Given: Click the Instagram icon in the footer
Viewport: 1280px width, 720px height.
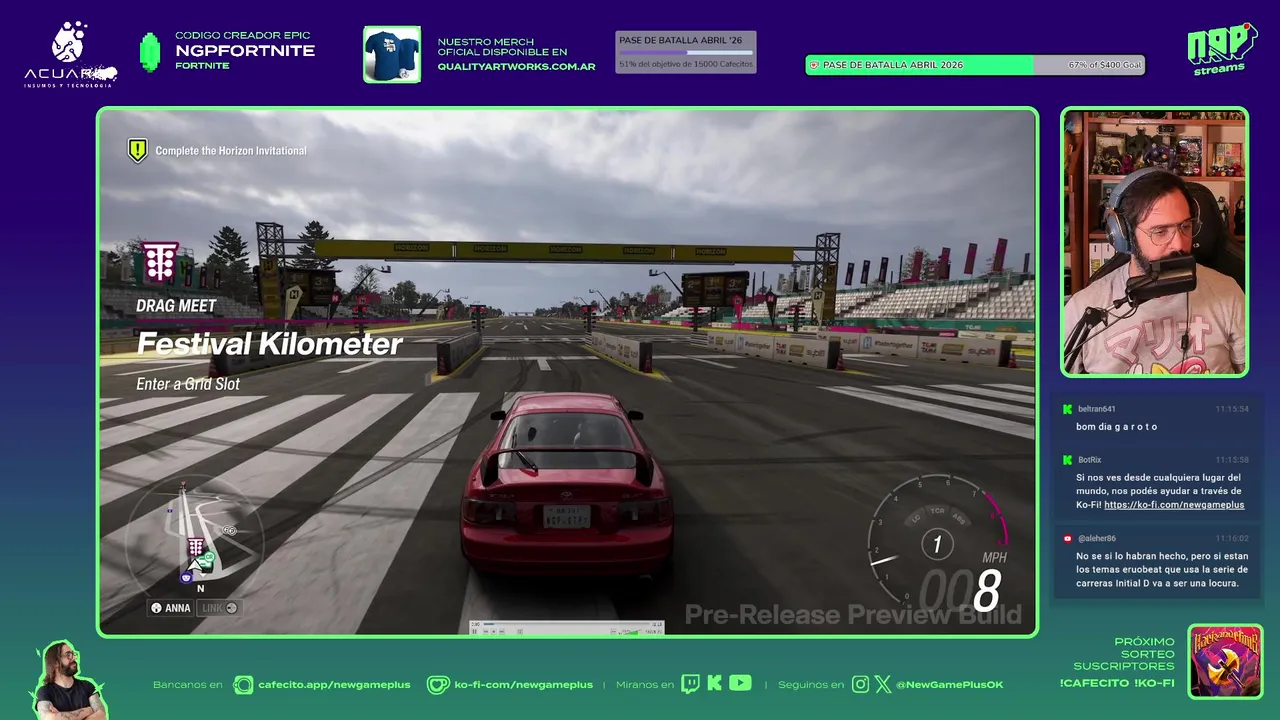Looking at the screenshot, I should coord(861,685).
